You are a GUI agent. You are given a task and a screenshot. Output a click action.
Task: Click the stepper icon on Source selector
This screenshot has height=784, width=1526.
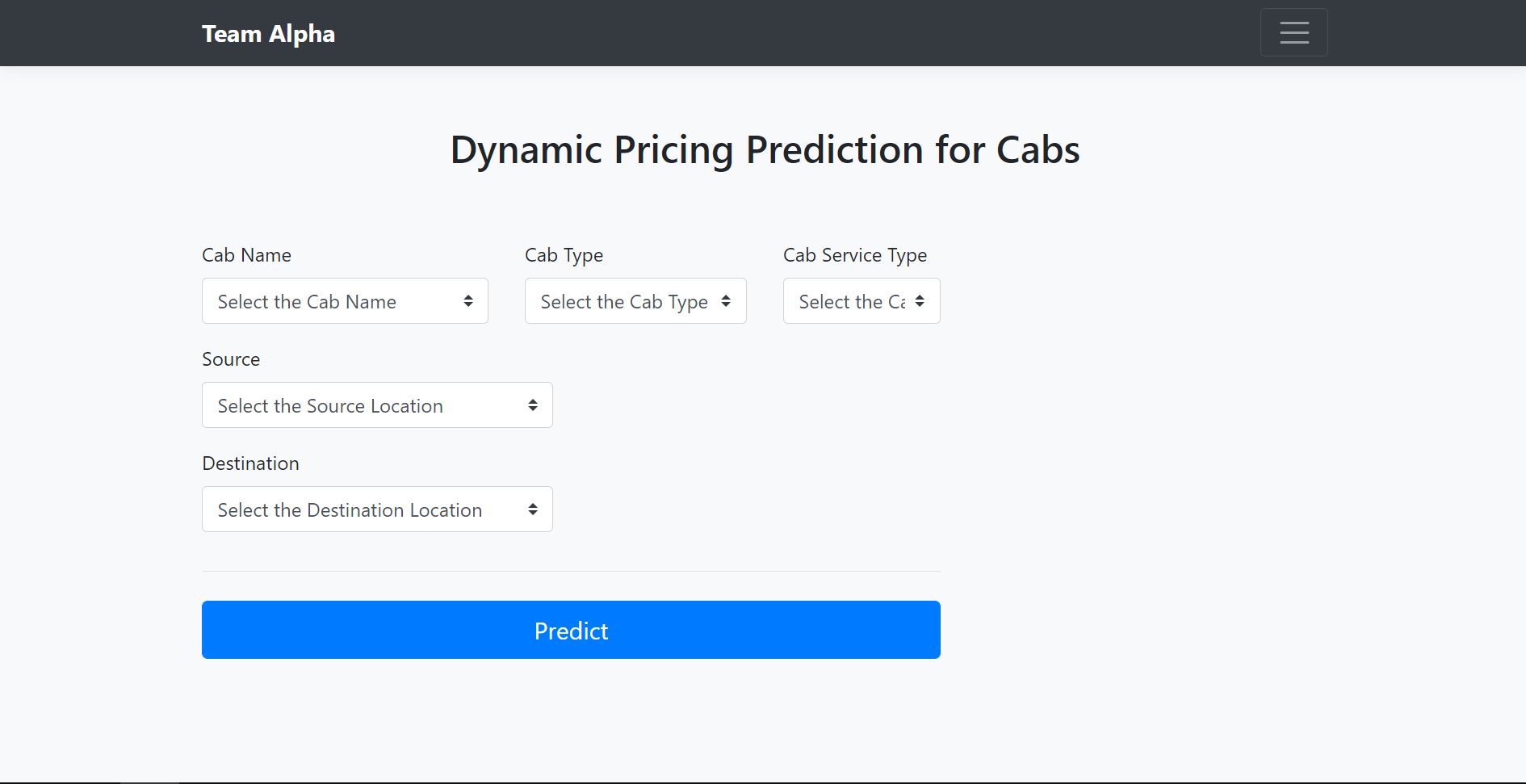coord(533,405)
